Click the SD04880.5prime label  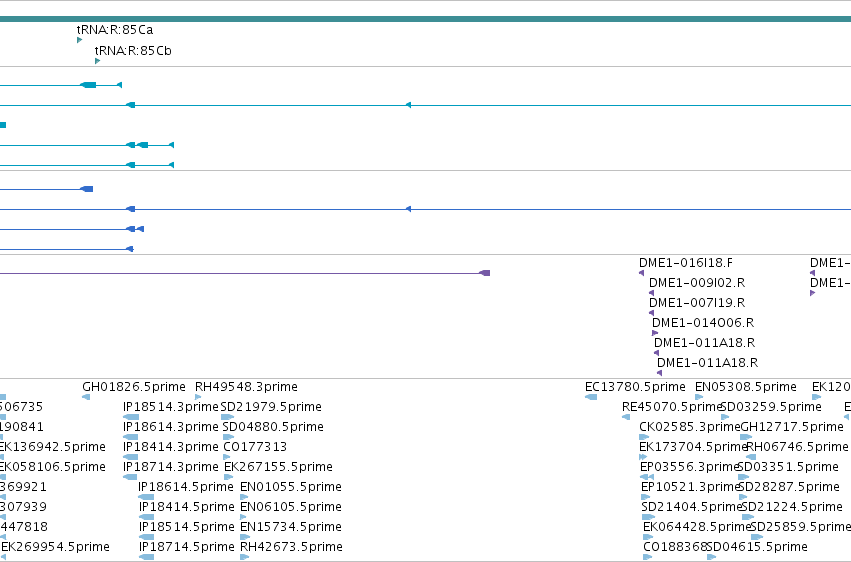[273, 427]
